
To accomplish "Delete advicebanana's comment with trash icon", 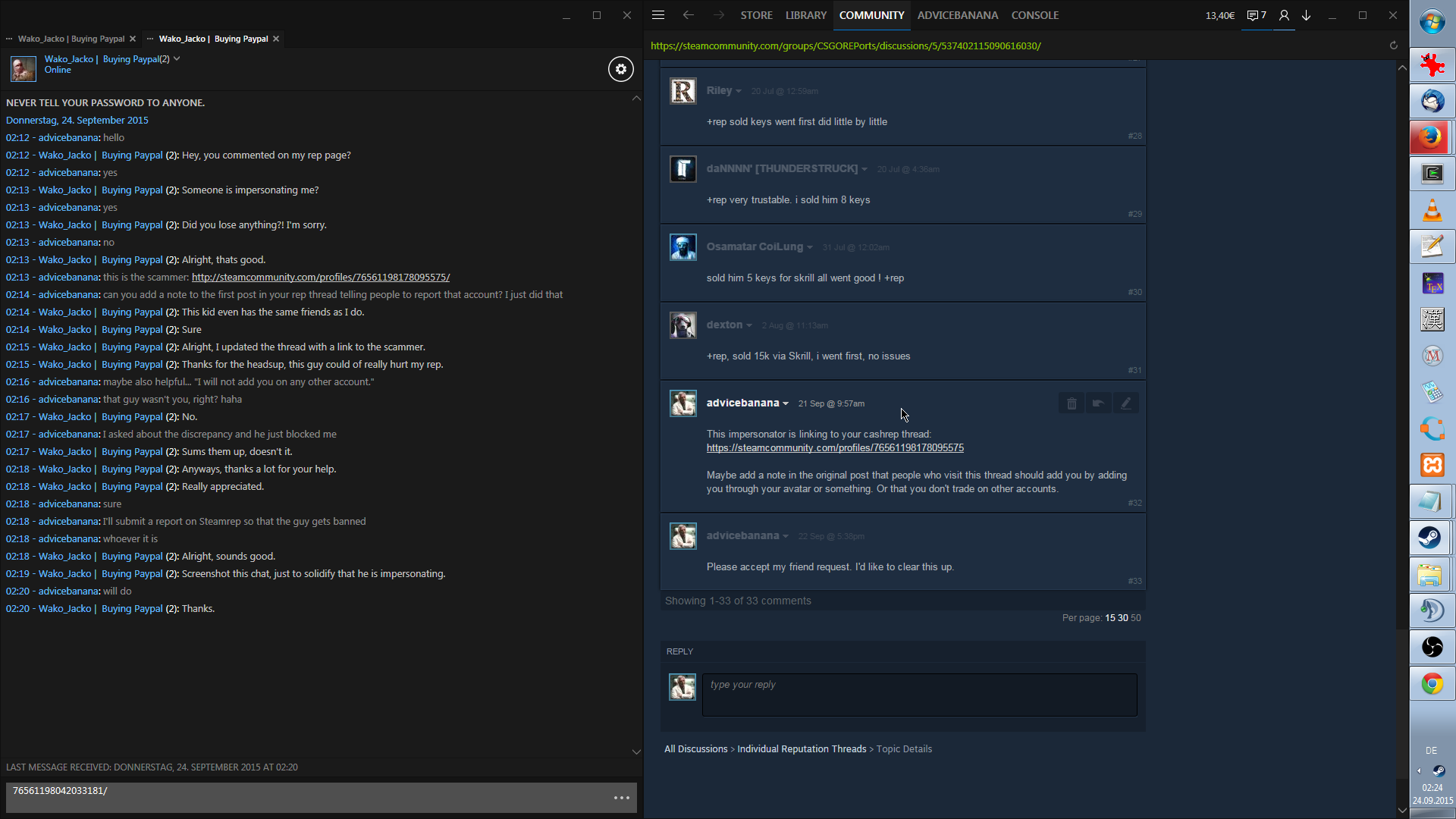I will pos(1072,403).
